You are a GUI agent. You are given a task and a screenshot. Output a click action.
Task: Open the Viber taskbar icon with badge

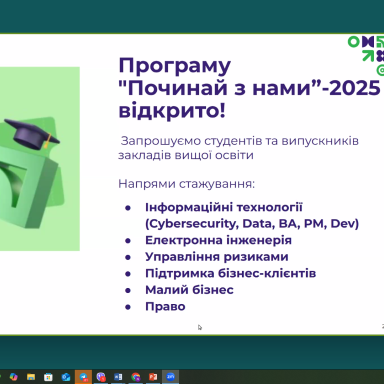point(101,377)
